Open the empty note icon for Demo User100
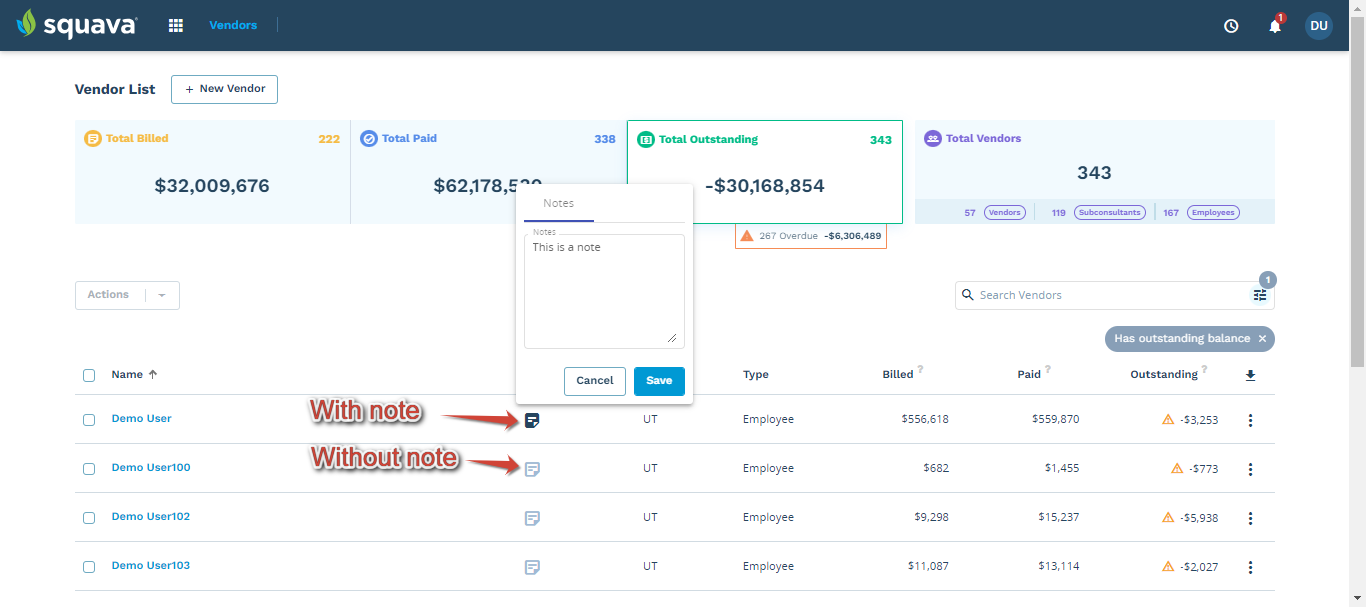The width and height of the screenshot is (1366, 607). coord(533,469)
